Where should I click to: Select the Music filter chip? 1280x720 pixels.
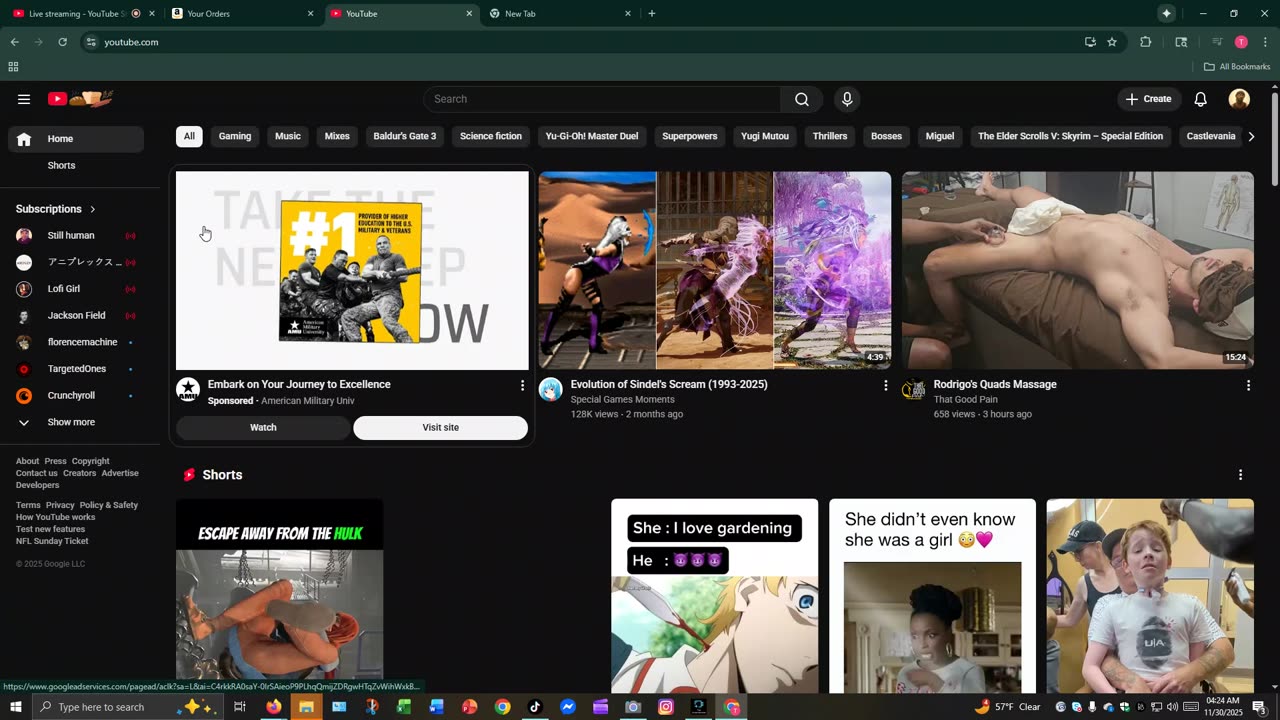288,136
